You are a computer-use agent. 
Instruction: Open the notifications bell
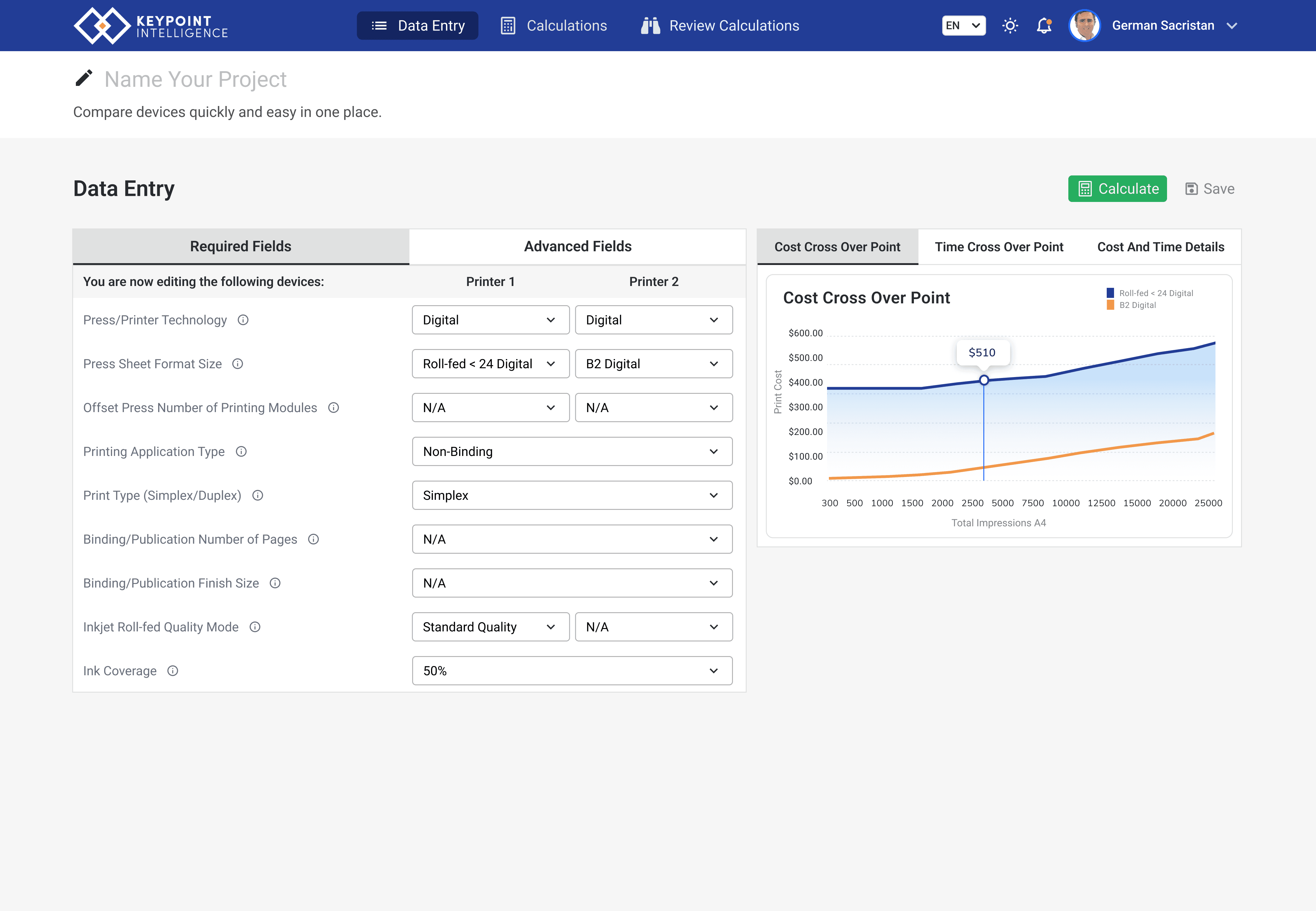click(x=1044, y=26)
